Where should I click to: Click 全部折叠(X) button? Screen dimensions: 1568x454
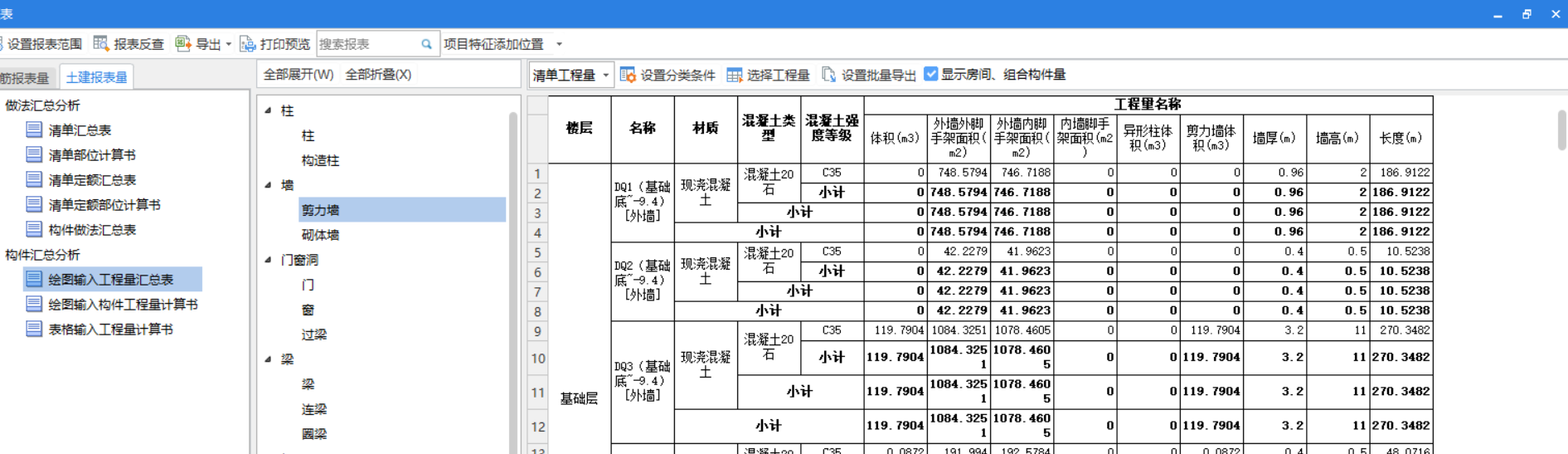(378, 75)
